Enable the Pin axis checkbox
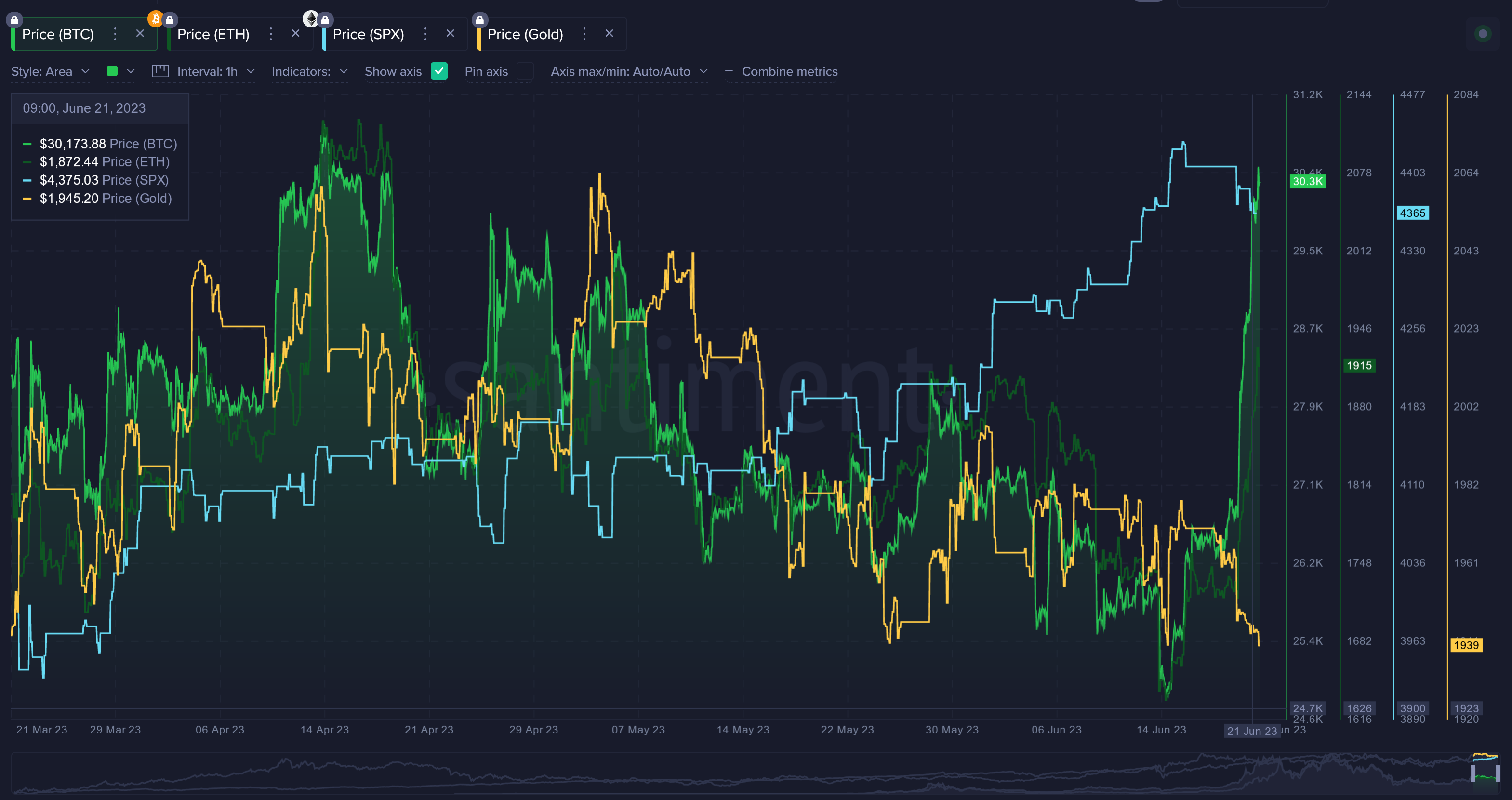The width and height of the screenshot is (1512, 800). click(525, 71)
